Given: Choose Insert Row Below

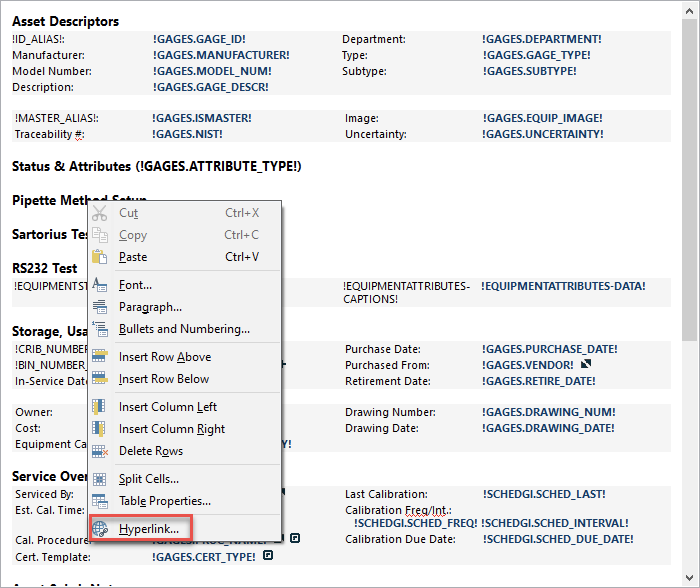Looking at the screenshot, I should (164, 379).
